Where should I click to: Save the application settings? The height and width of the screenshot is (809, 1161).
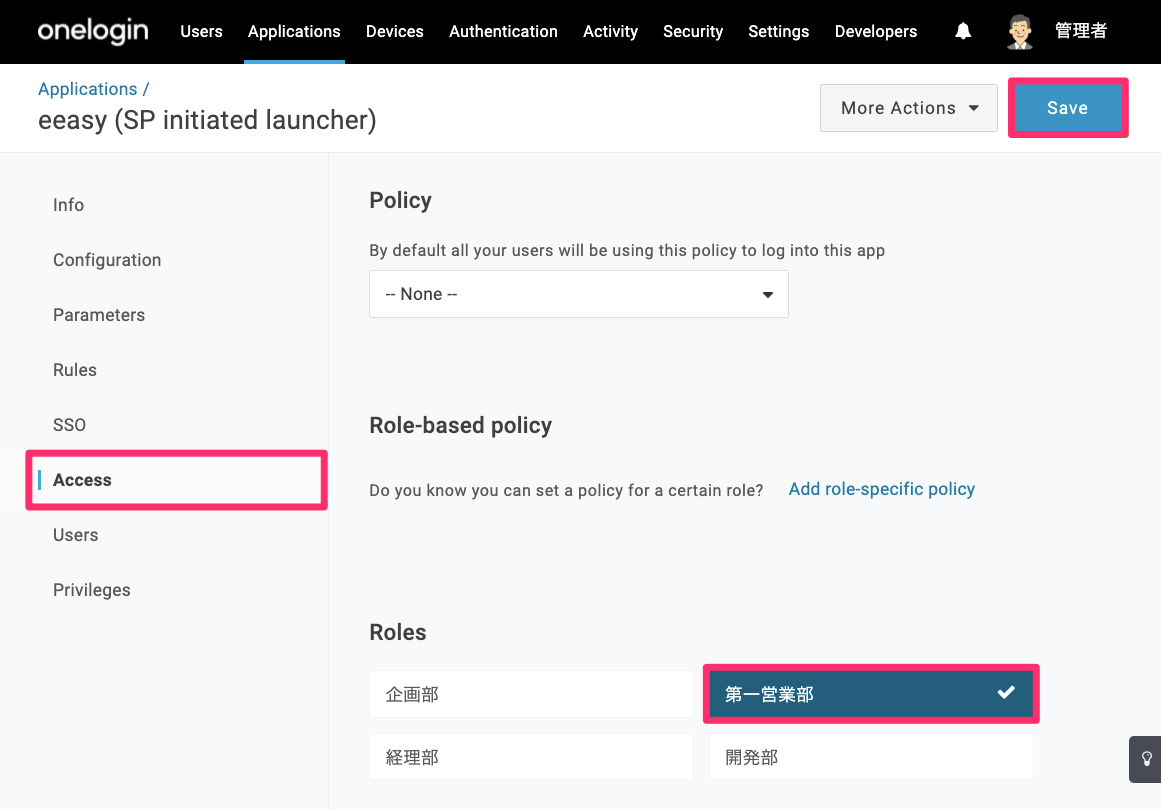(1068, 108)
